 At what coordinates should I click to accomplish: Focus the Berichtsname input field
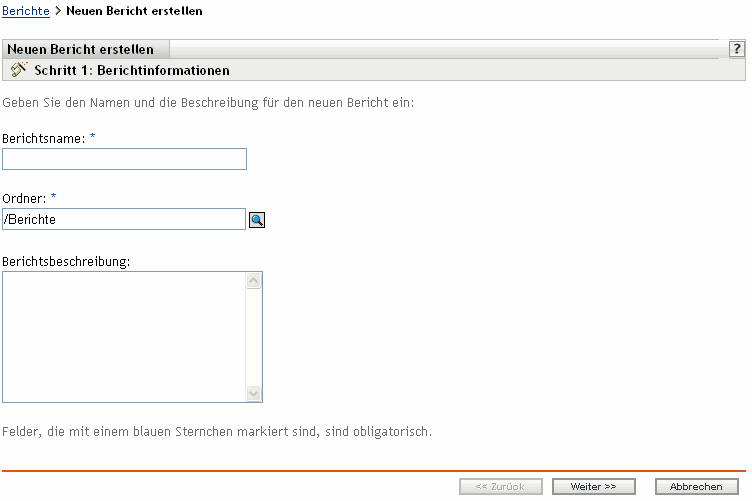tap(124, 159)
